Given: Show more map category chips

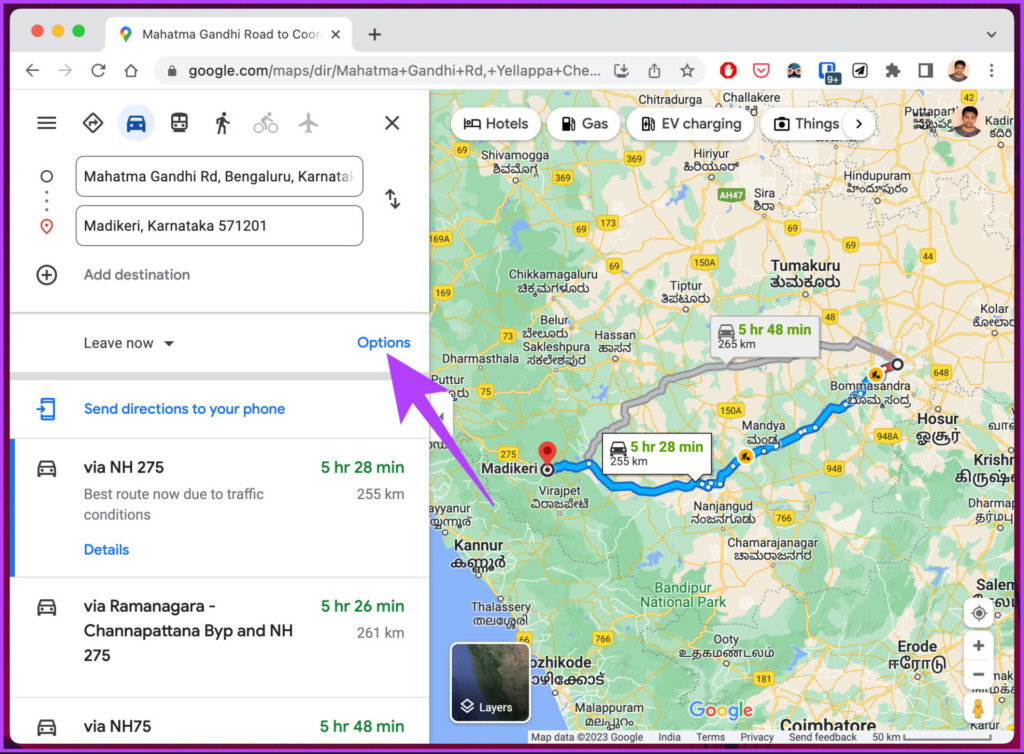Looking at the screenshot, I should point(859,123).
